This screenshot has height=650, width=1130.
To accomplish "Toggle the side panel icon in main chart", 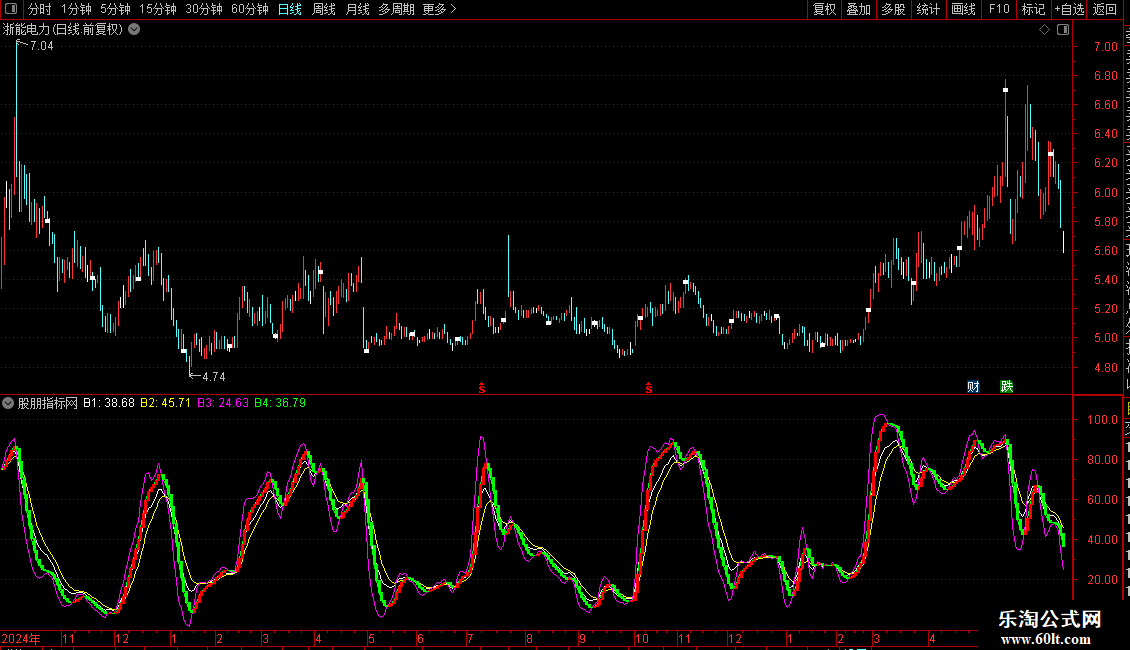I will pos(1063,30).
